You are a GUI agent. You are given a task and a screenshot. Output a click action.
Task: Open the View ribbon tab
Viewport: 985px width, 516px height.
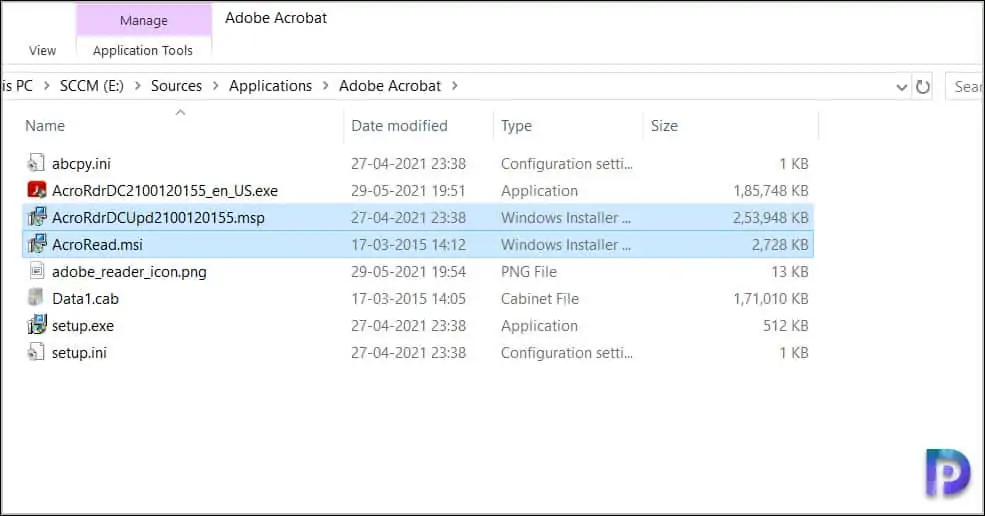click(42, 50)
